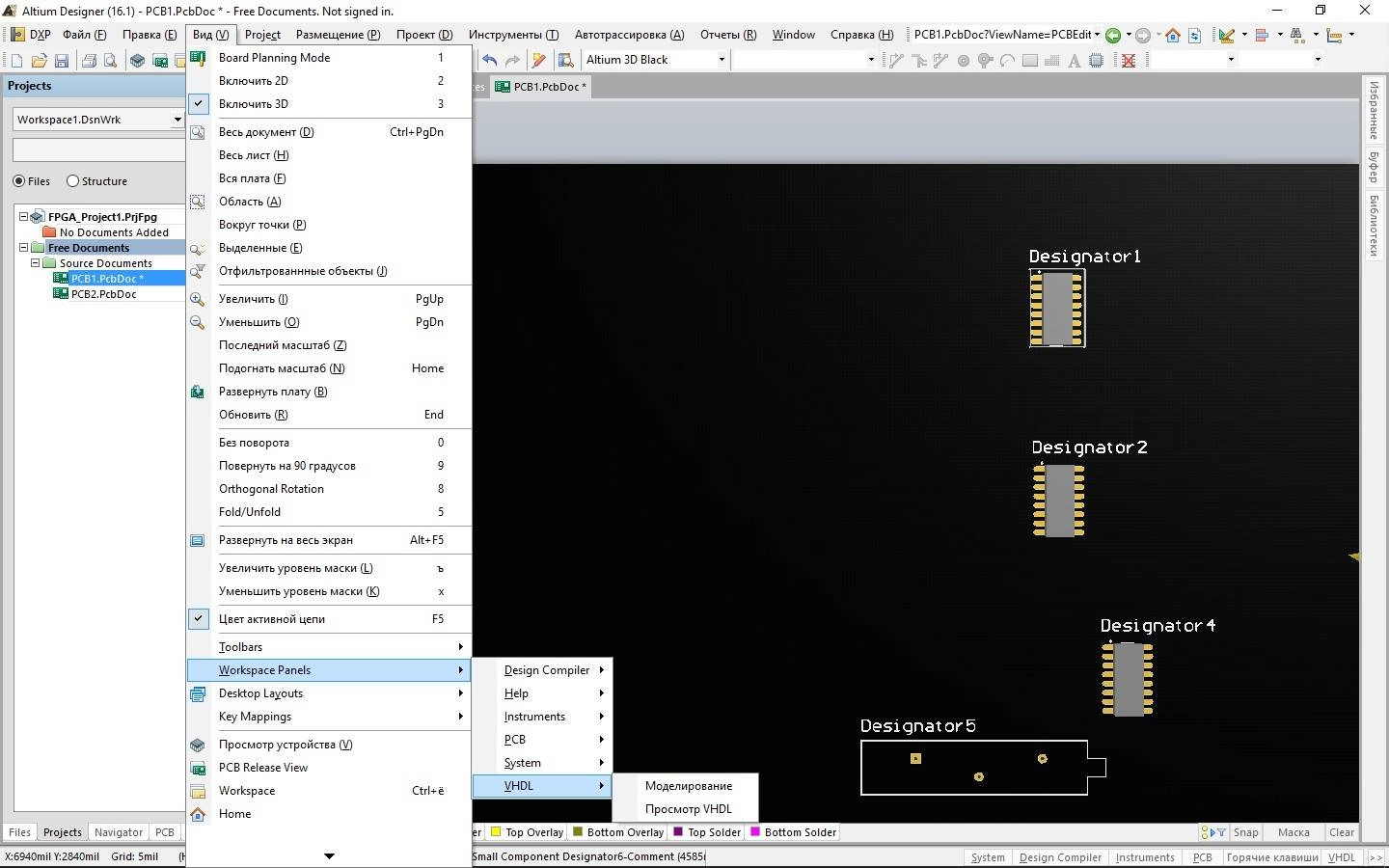Screen dimensions: 1389x868
Task: Click the Place Fill rectangle icon
Action: [x=1030, y=60]
